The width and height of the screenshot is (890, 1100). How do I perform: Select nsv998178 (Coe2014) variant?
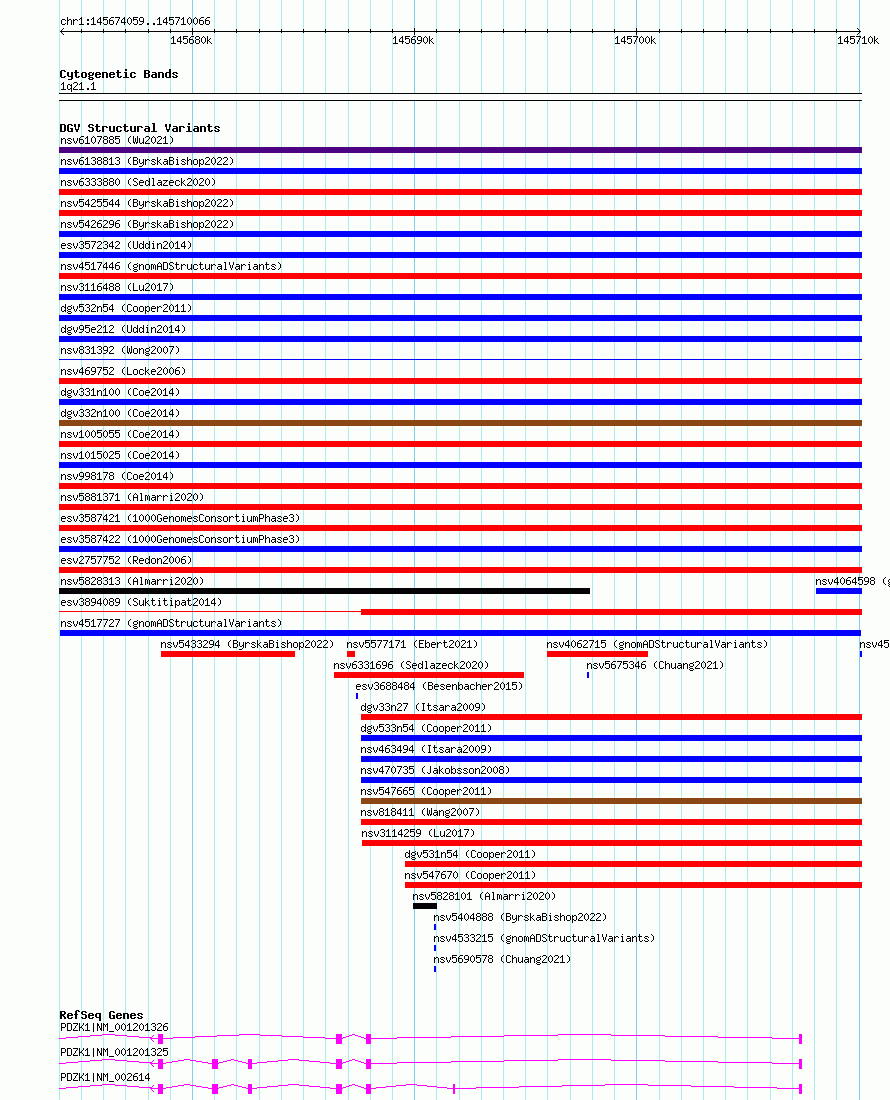(x=117, y=477)
